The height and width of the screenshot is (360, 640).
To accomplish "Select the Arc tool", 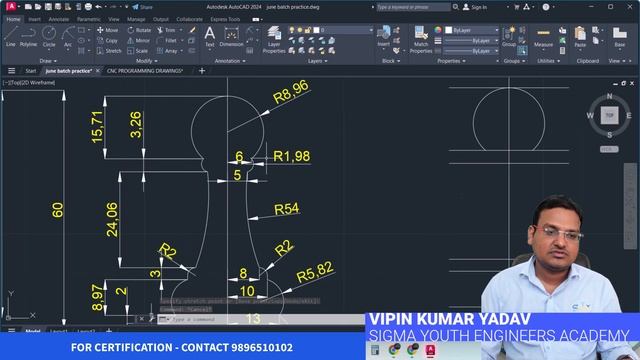I will [x=68, y=36].
